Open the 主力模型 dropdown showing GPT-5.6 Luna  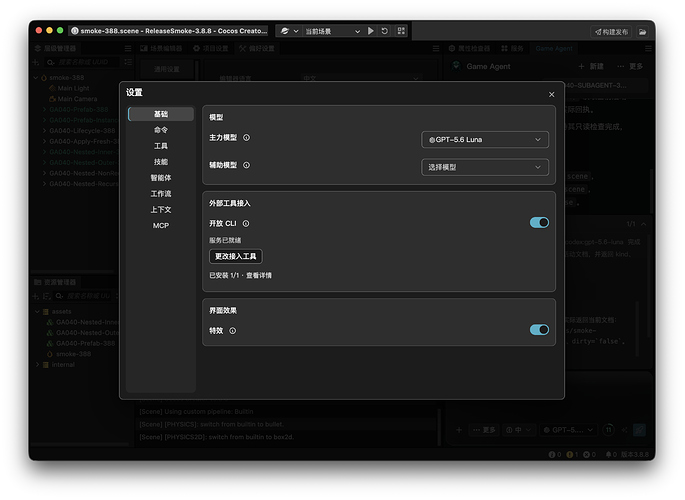485,140
